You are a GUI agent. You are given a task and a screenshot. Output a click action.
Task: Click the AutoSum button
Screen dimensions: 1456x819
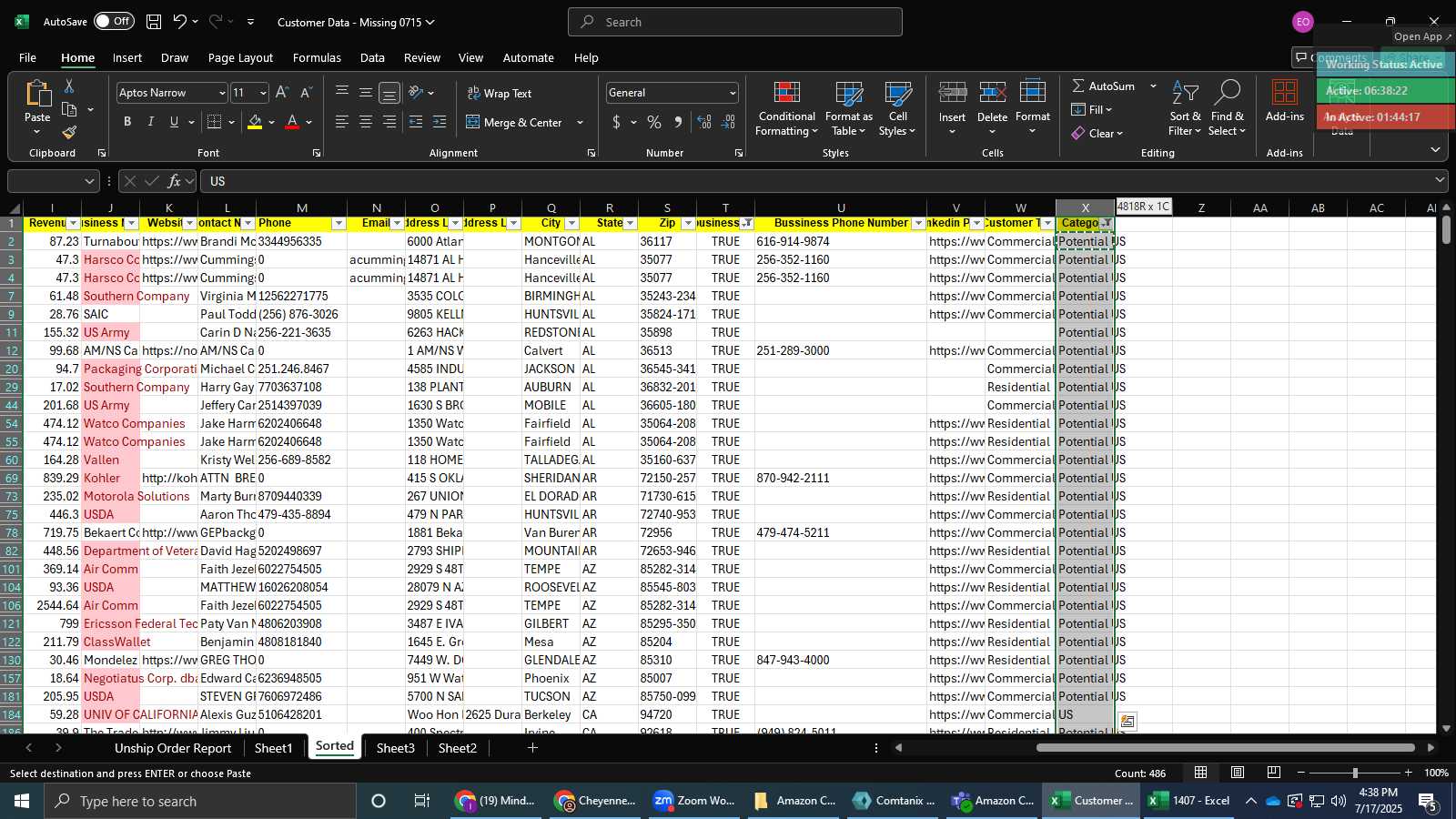tap(1104, 86)
